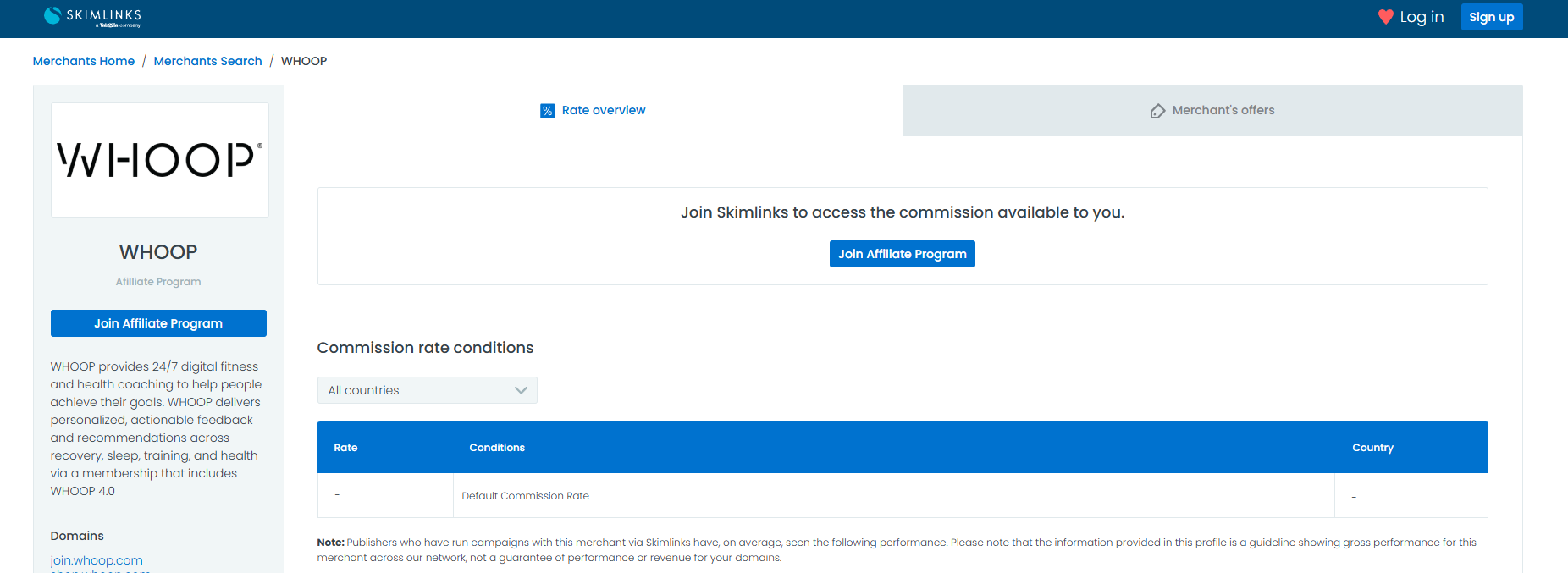Click the Rate overview percent icon
This screenshot has width=1568, height=573.
pos(548,111)
